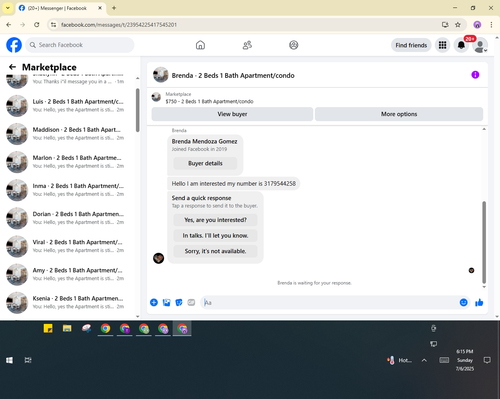Open Task View on the taskbar
Screen dimensions: 500x399
(x=28, y=360)
